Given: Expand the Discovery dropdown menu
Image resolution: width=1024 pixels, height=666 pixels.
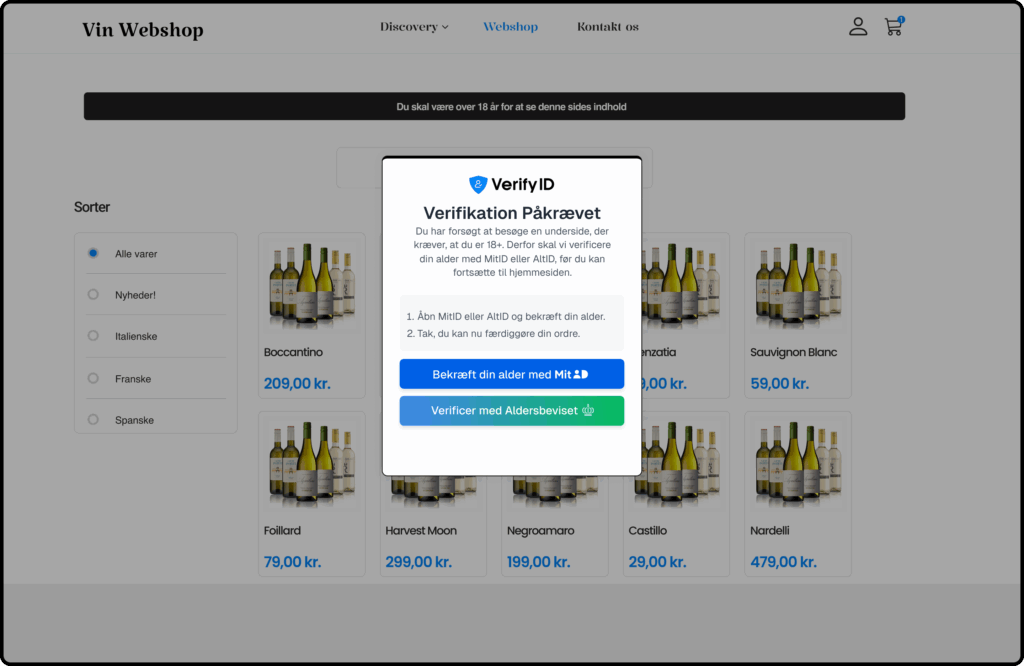Looking at the screenshot, I should (414, 27).
